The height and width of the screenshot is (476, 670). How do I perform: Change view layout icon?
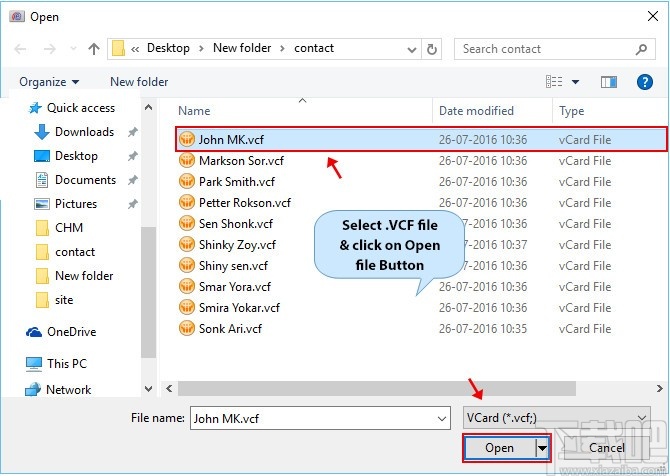554,81
